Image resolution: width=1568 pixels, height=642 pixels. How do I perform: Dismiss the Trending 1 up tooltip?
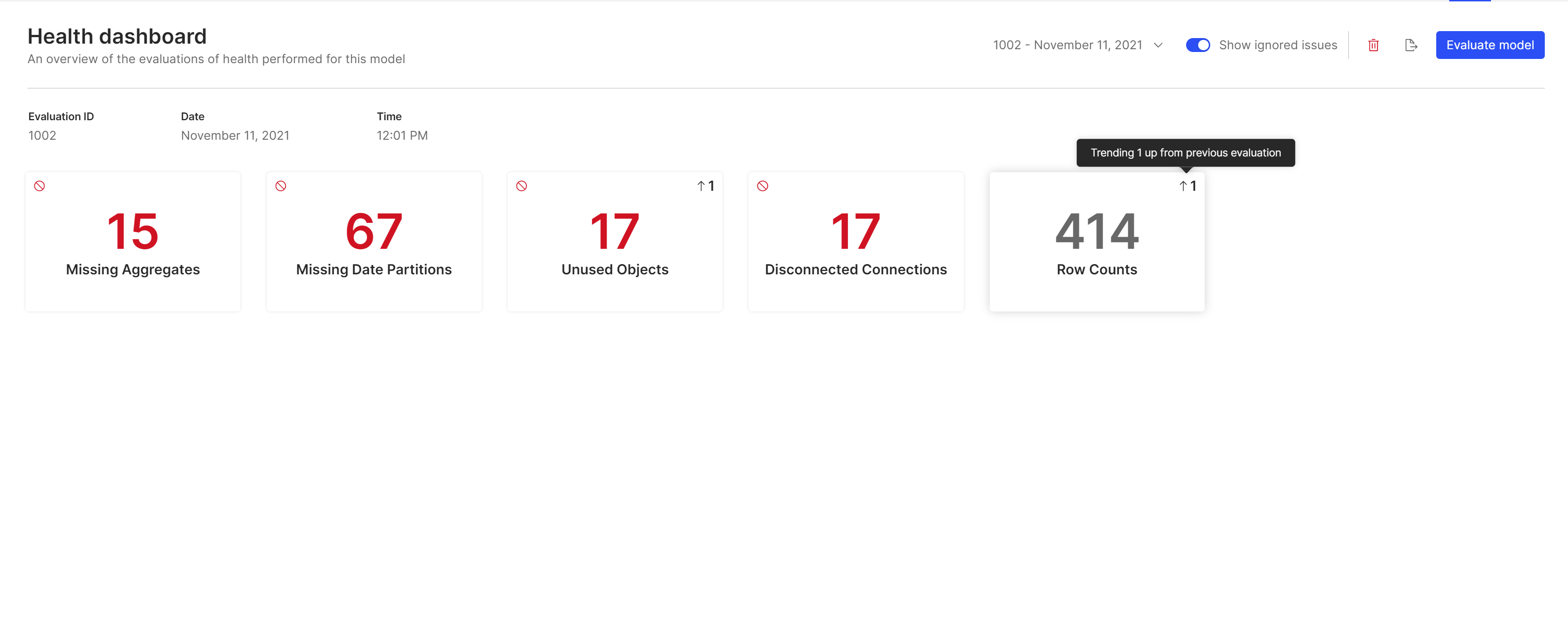point(1185,152)
